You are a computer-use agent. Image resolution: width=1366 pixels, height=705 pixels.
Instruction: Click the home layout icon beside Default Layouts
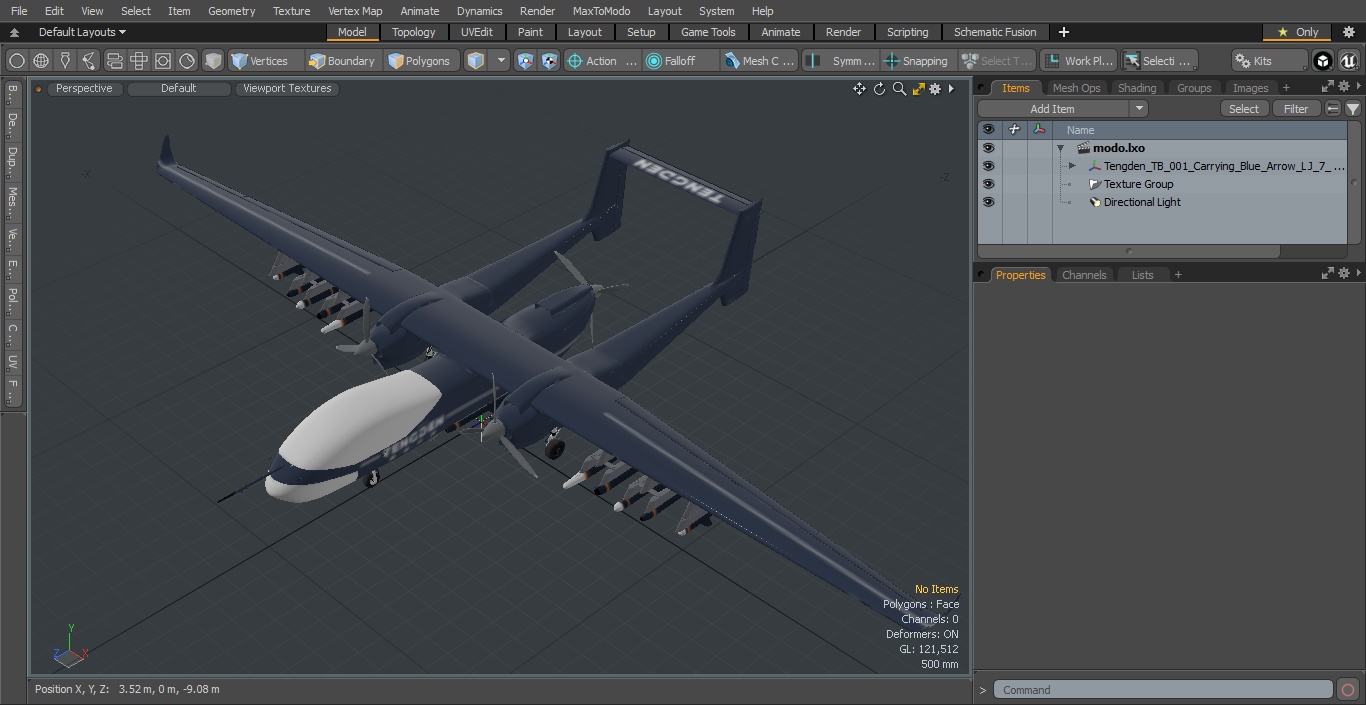pyautogui.click(x=14, y=32)
